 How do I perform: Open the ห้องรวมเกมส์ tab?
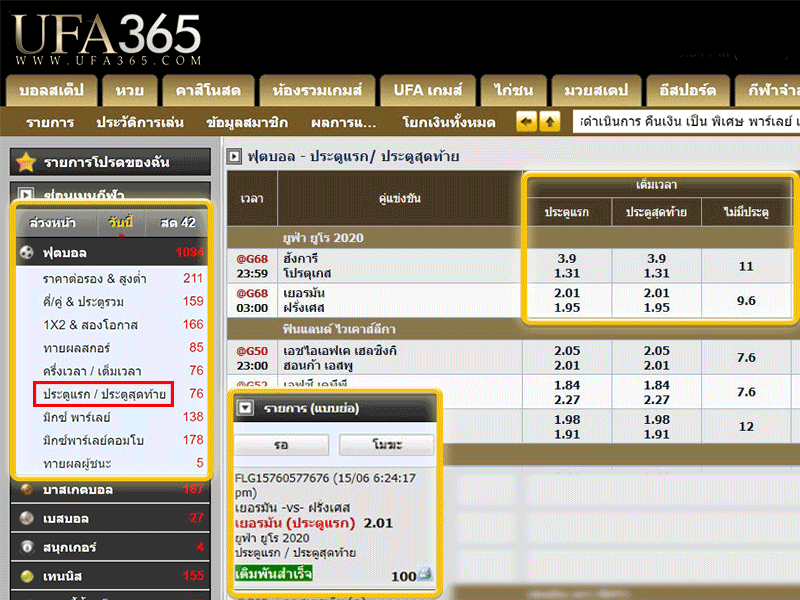point(317,91)
